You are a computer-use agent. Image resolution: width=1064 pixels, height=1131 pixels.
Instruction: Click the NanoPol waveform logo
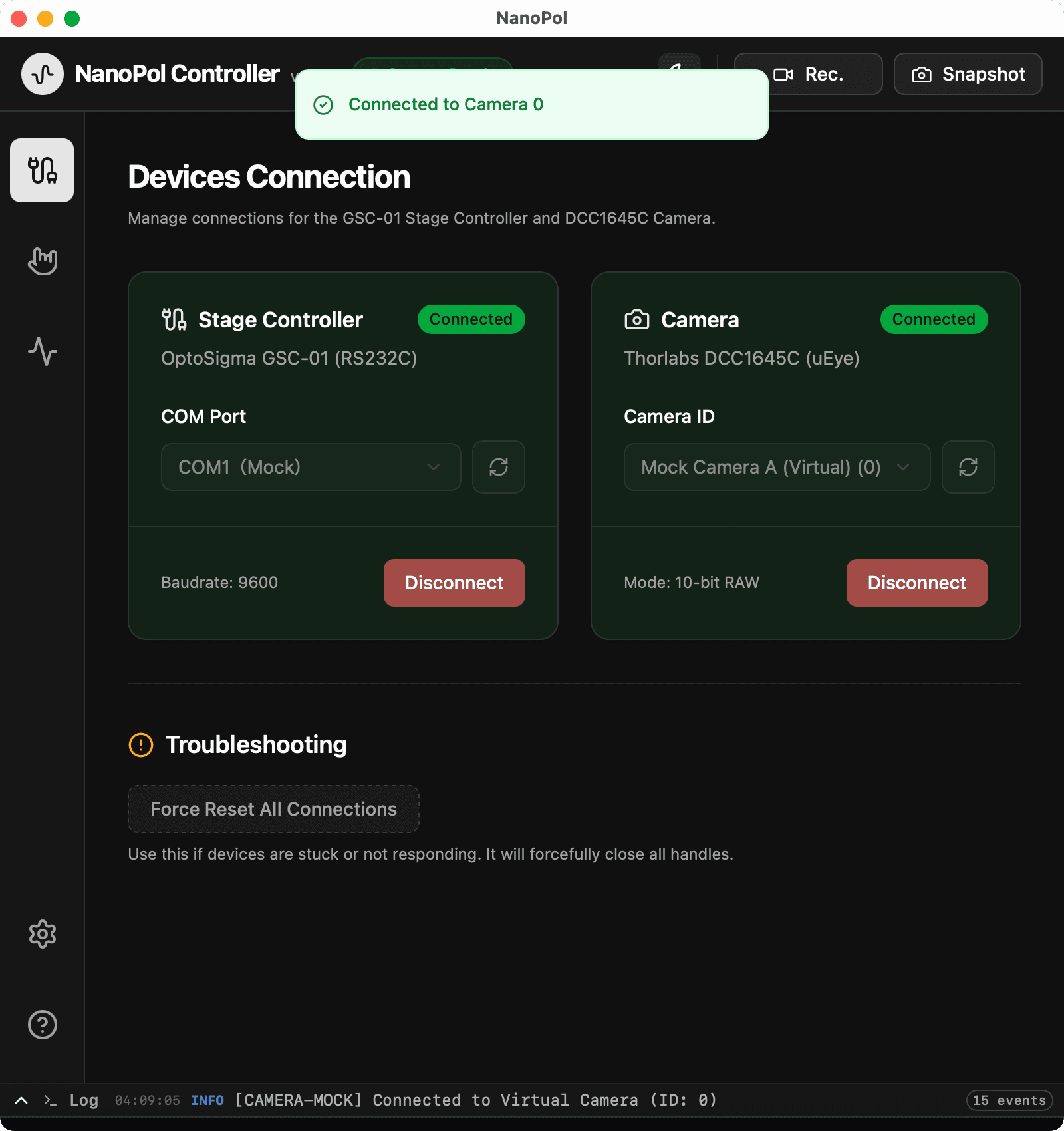click(43, 74)
